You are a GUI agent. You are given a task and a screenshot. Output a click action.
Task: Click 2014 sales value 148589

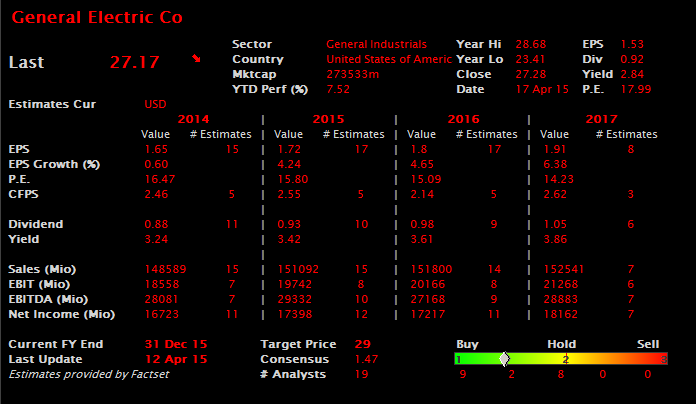pyautogui.click(x=166, y=269)
